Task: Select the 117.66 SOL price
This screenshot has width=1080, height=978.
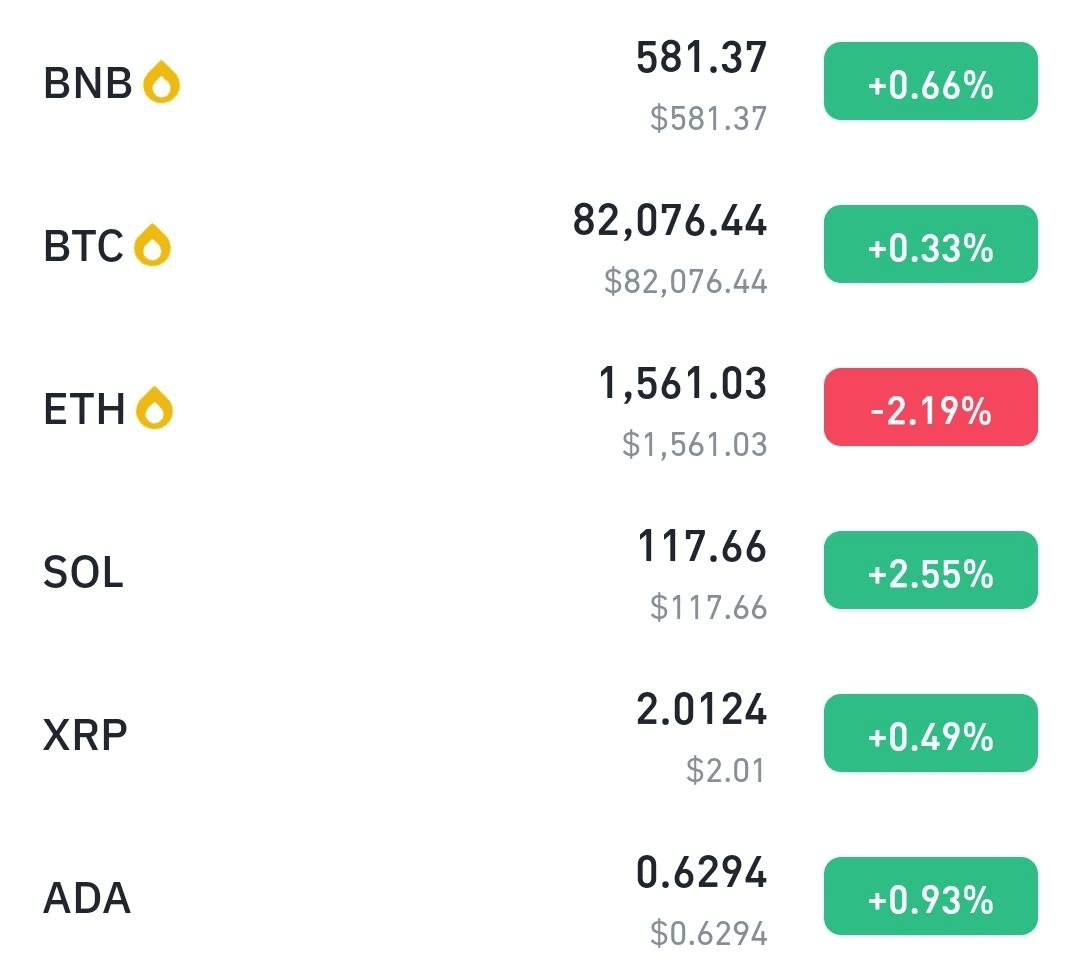Action: click(x=702, y=546)
